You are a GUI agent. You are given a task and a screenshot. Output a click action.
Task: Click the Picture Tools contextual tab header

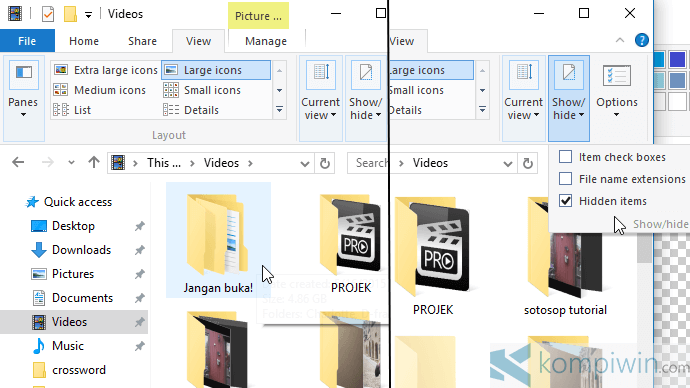[x=258, y=16]
